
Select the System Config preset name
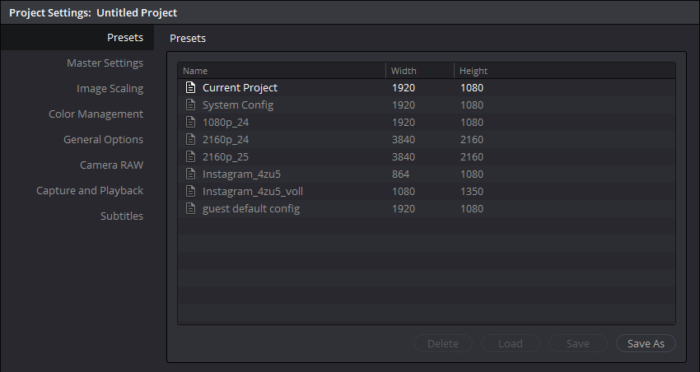(238, 105)
